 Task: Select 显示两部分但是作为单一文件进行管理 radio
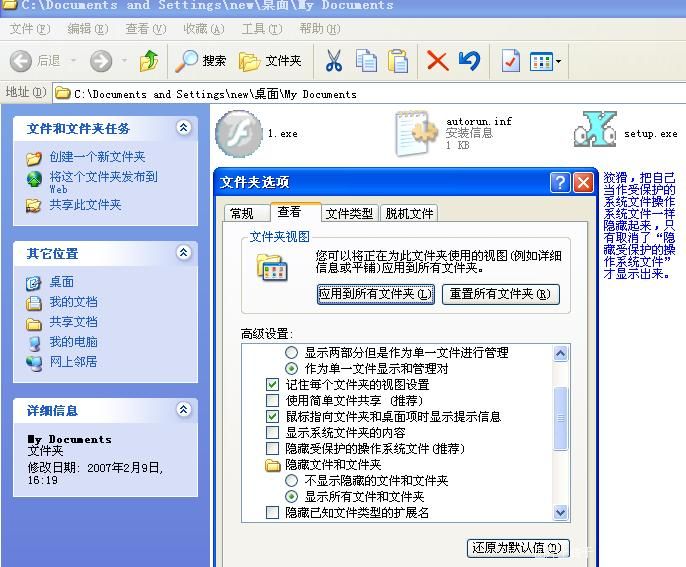(291, 352)
